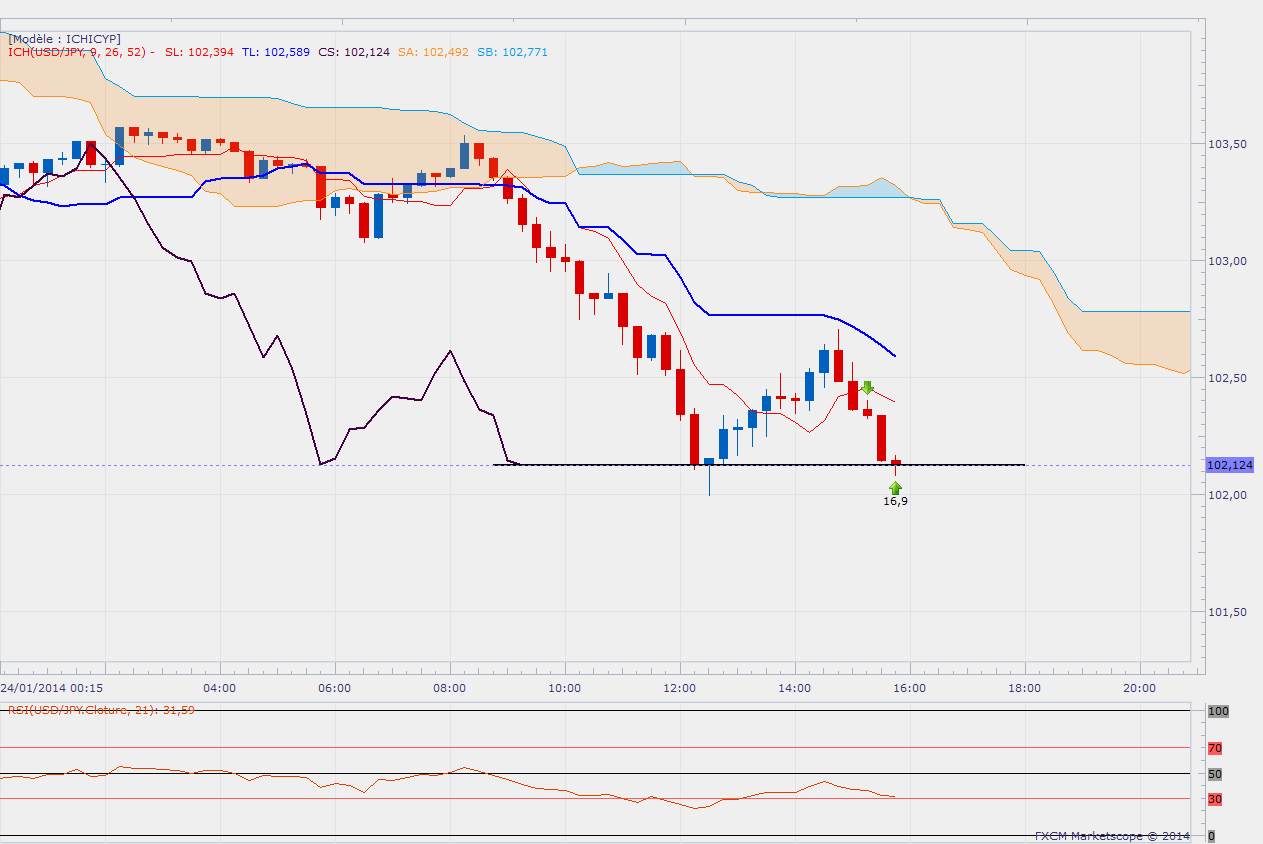1263x844 pixels.
Task: Click the SA: 102,492 value
Action: tap(433, 52)
